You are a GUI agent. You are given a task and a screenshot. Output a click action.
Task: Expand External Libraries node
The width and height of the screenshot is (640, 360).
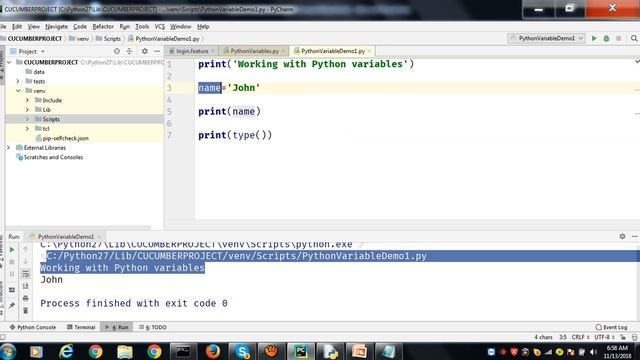coord(9,147)
